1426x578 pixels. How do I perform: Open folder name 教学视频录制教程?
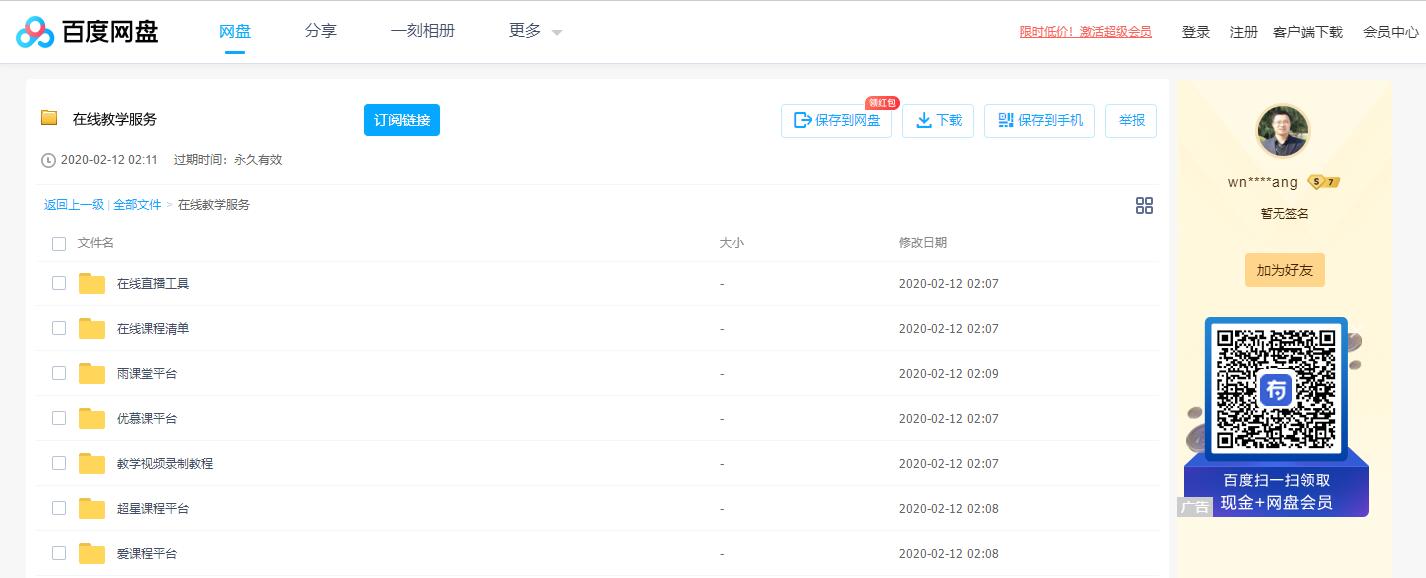pos(165,464)
